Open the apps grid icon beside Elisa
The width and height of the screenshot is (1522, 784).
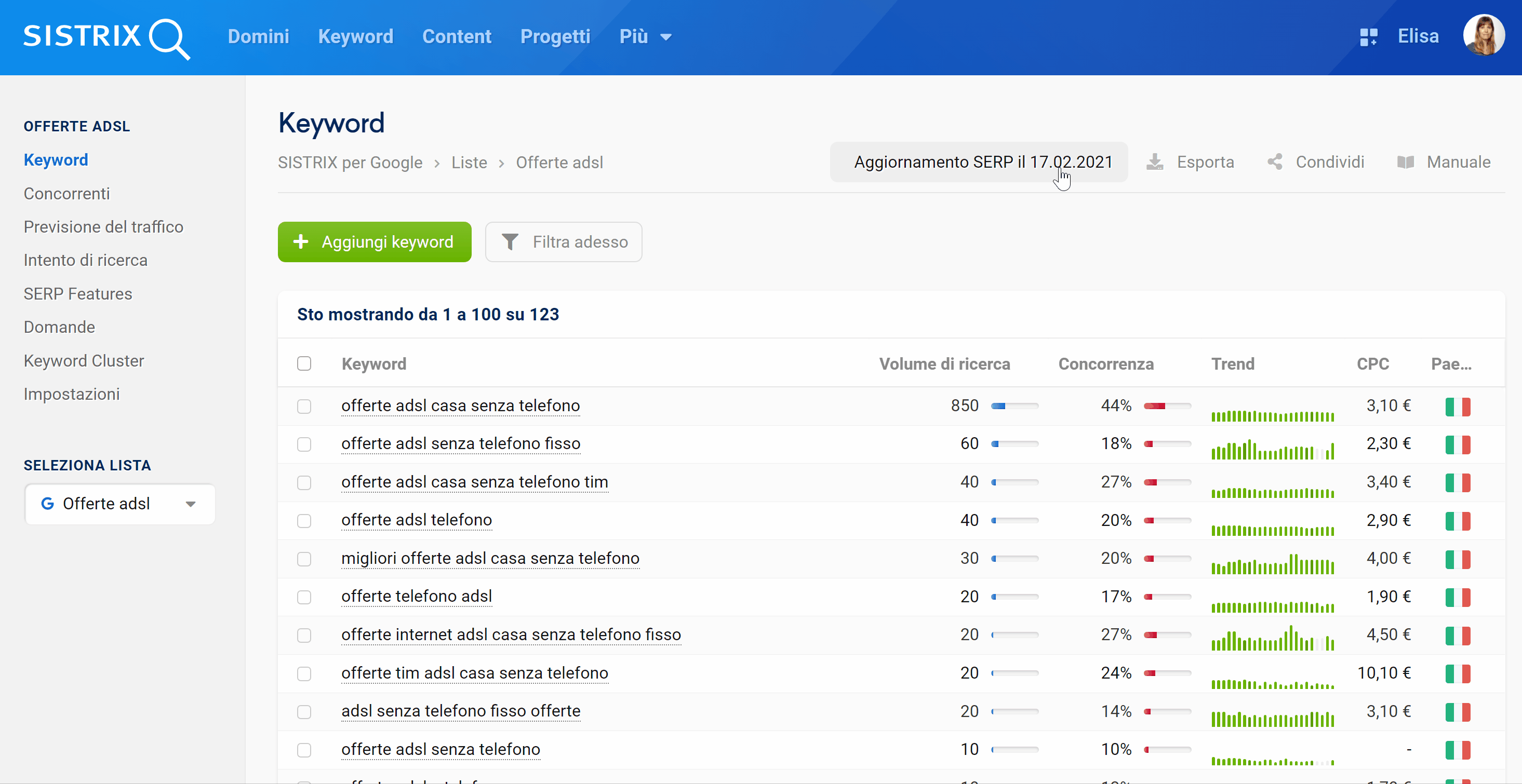tap(1368, 37)
